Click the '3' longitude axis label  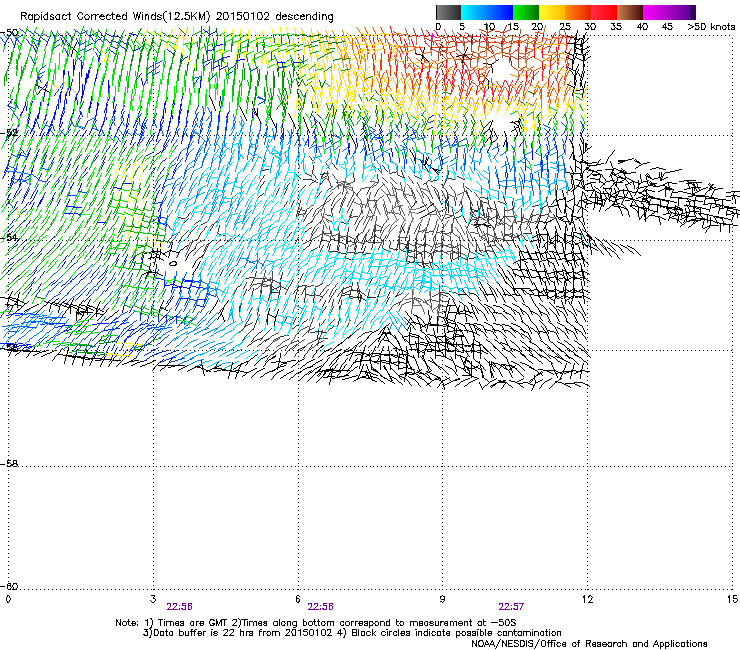[x=153, y=599]
